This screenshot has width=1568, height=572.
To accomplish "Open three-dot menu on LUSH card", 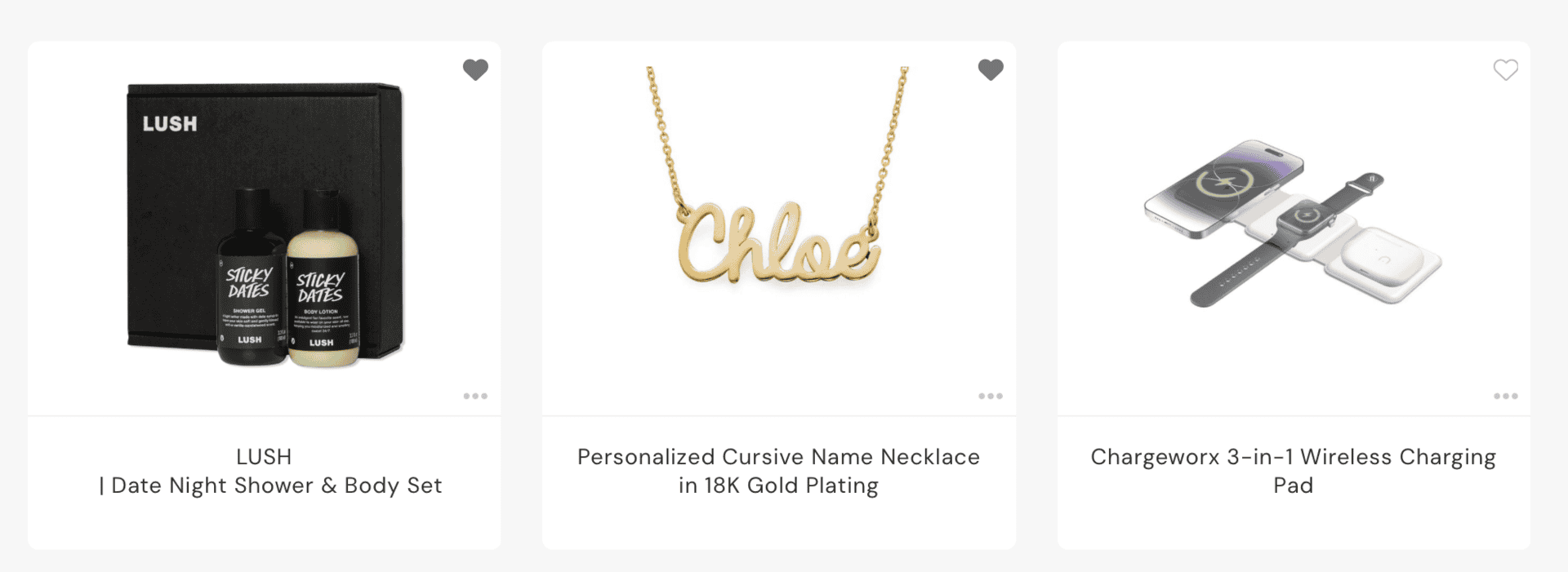I will coord(475,396).
